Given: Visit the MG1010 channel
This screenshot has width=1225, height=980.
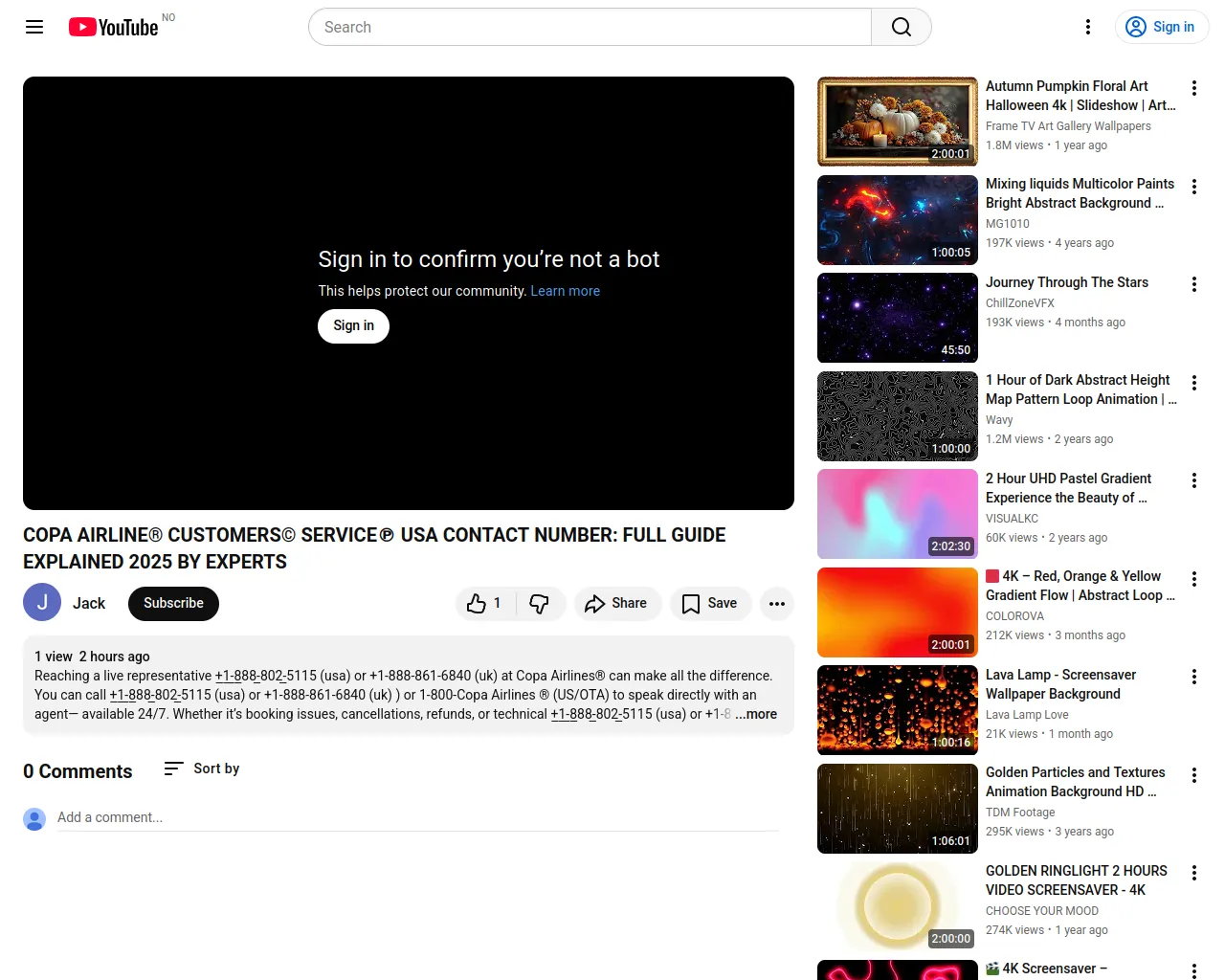Looking at the screenshot, I should pos(1008,224).
